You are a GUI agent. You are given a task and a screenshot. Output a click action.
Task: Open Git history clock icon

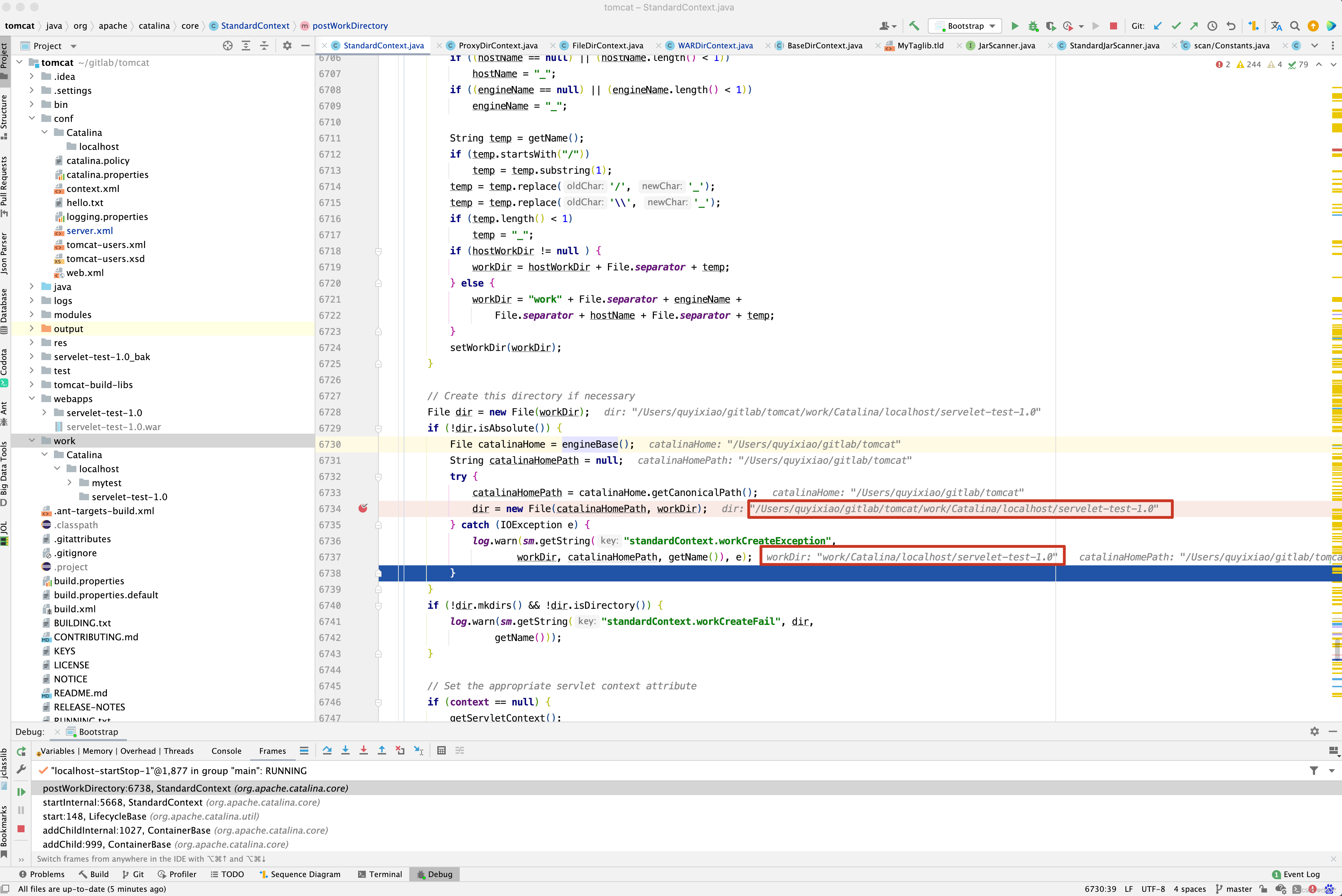(1212, 26)
